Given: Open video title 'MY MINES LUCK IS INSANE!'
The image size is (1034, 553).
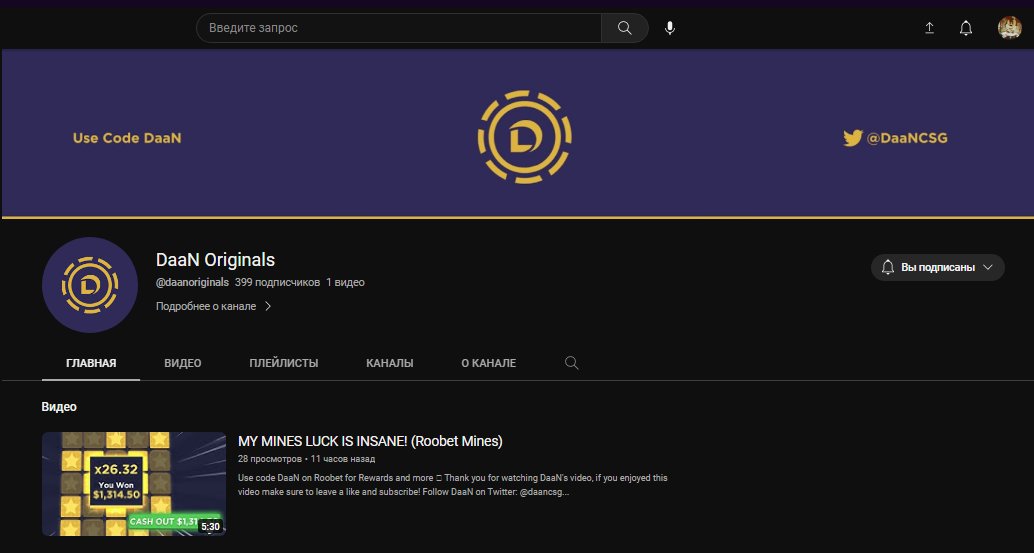Looking at the screenshot, I should (370, 441).
